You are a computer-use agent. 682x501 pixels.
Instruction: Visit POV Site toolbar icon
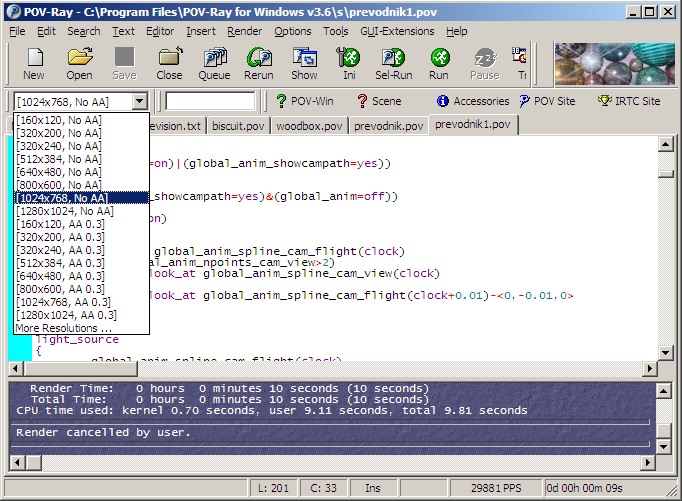click(x=524, y=101)
